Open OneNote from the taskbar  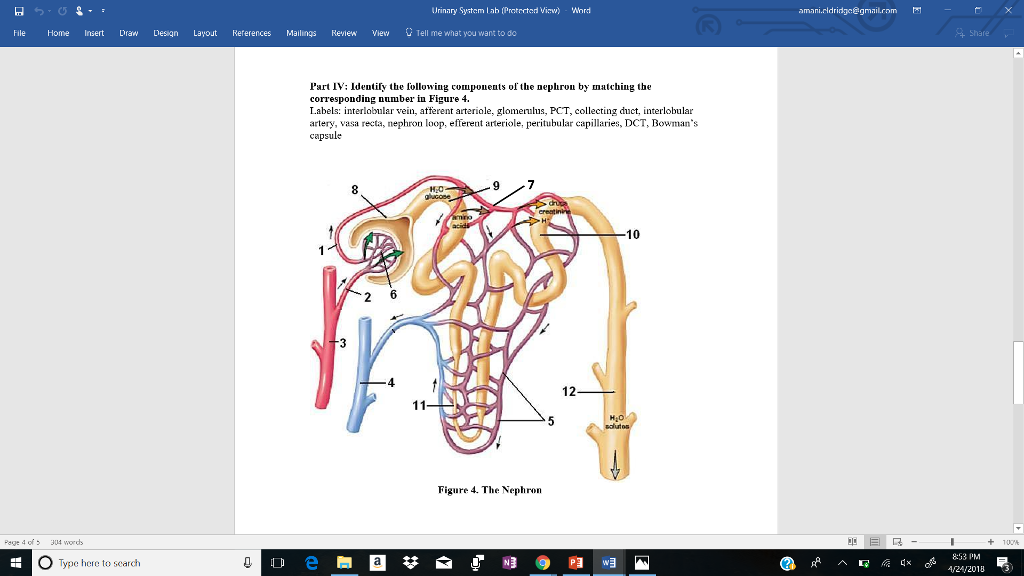[509, 561]
